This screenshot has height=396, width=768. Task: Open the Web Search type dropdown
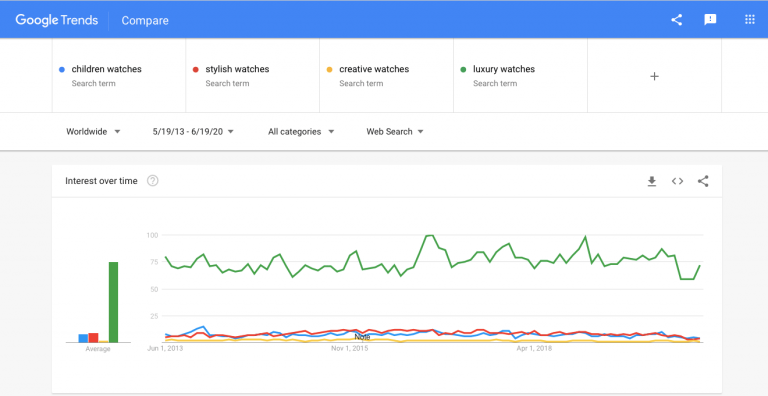395,131
